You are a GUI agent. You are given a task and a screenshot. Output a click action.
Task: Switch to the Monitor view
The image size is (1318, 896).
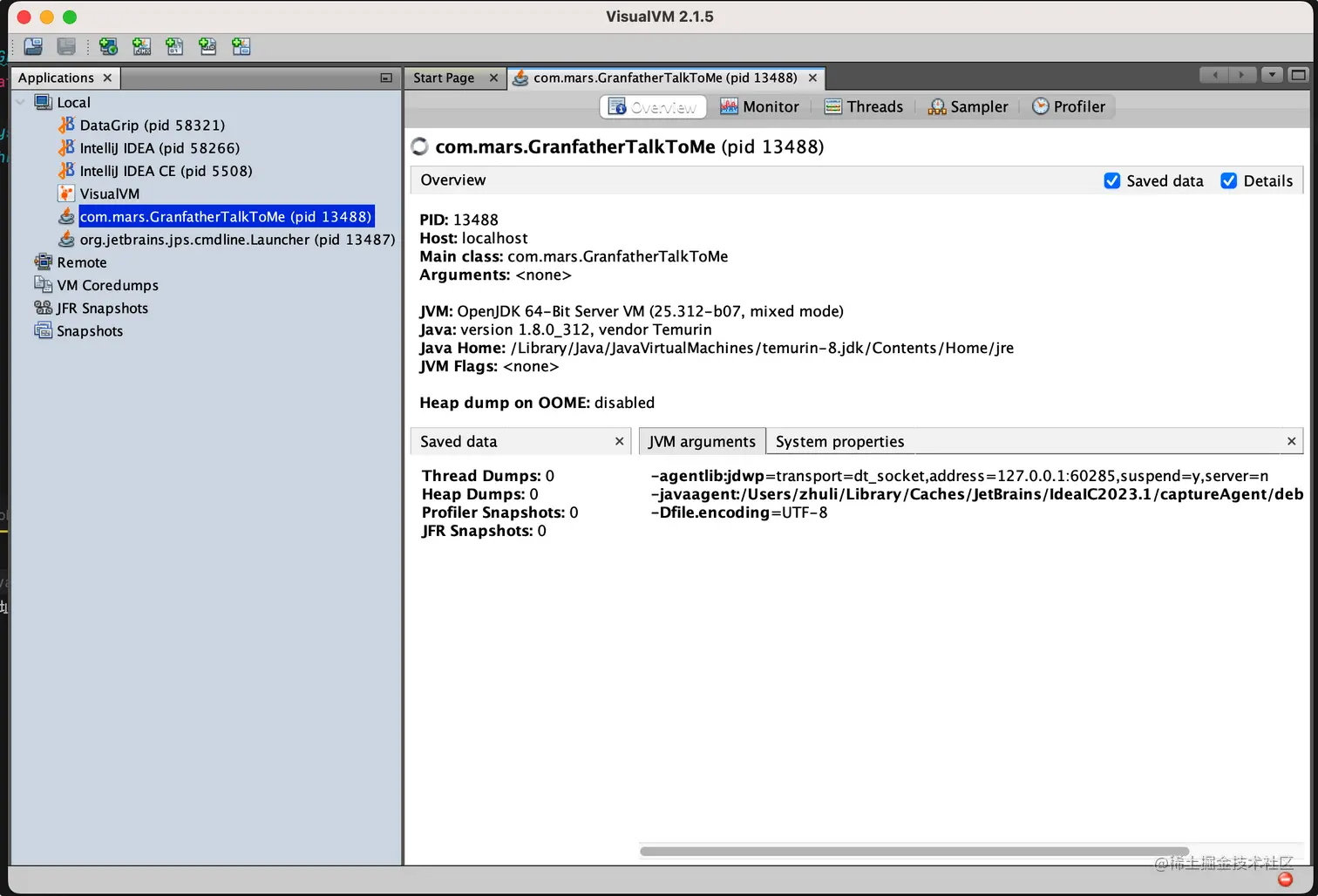pos(759,106)
